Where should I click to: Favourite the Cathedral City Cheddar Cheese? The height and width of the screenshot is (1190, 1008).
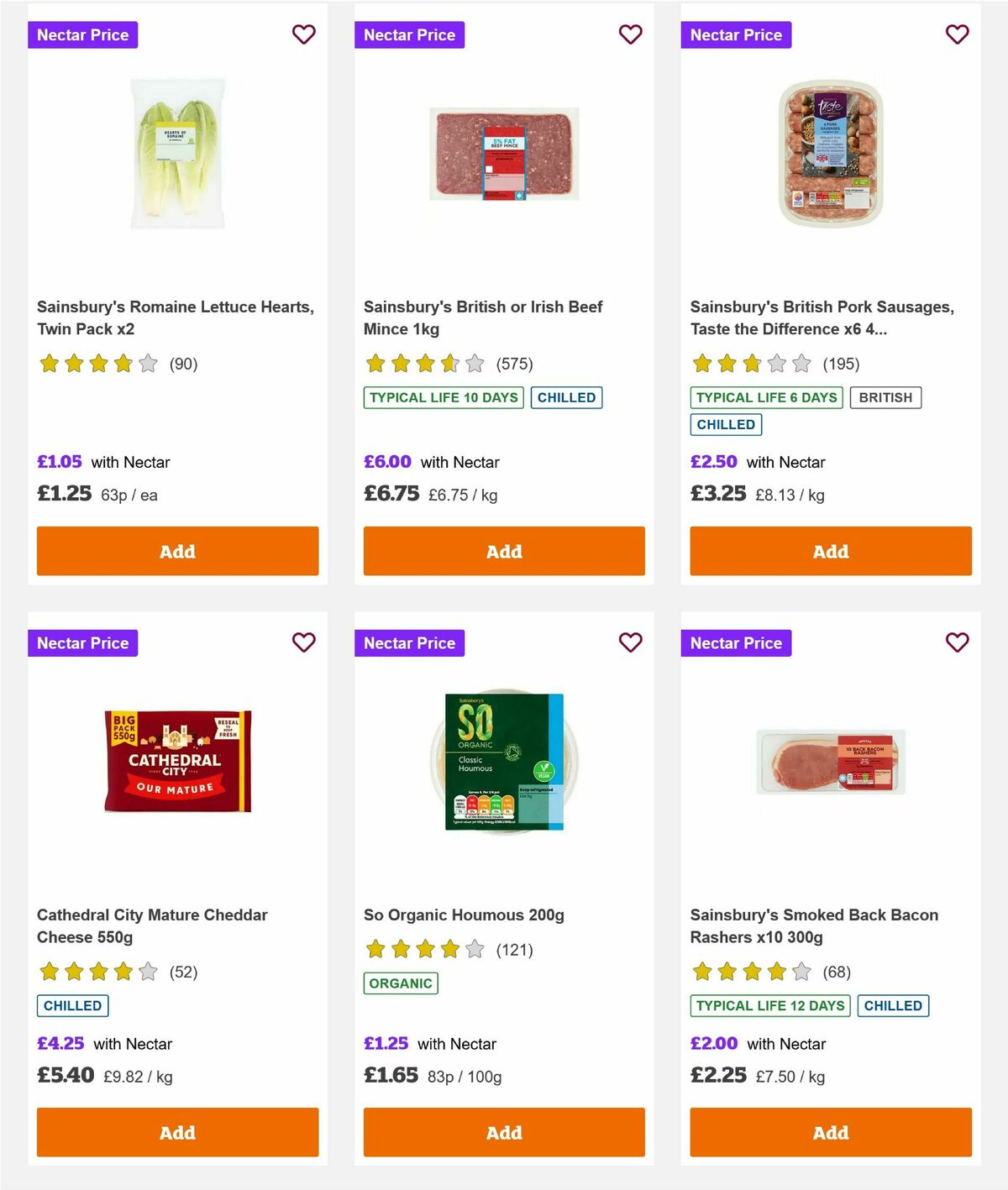303,642
